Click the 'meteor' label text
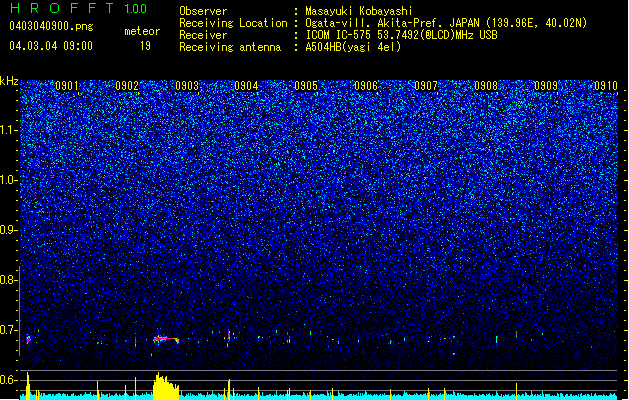 pos(142,31)
